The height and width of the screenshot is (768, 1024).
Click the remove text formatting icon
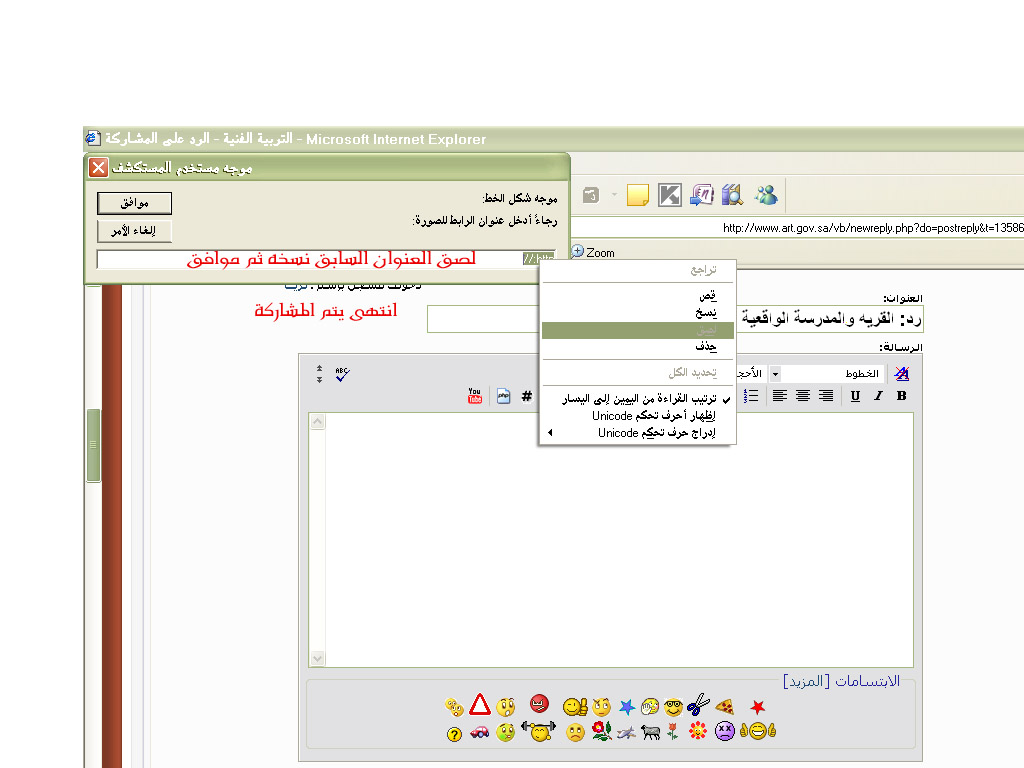[x=901, y=373]
